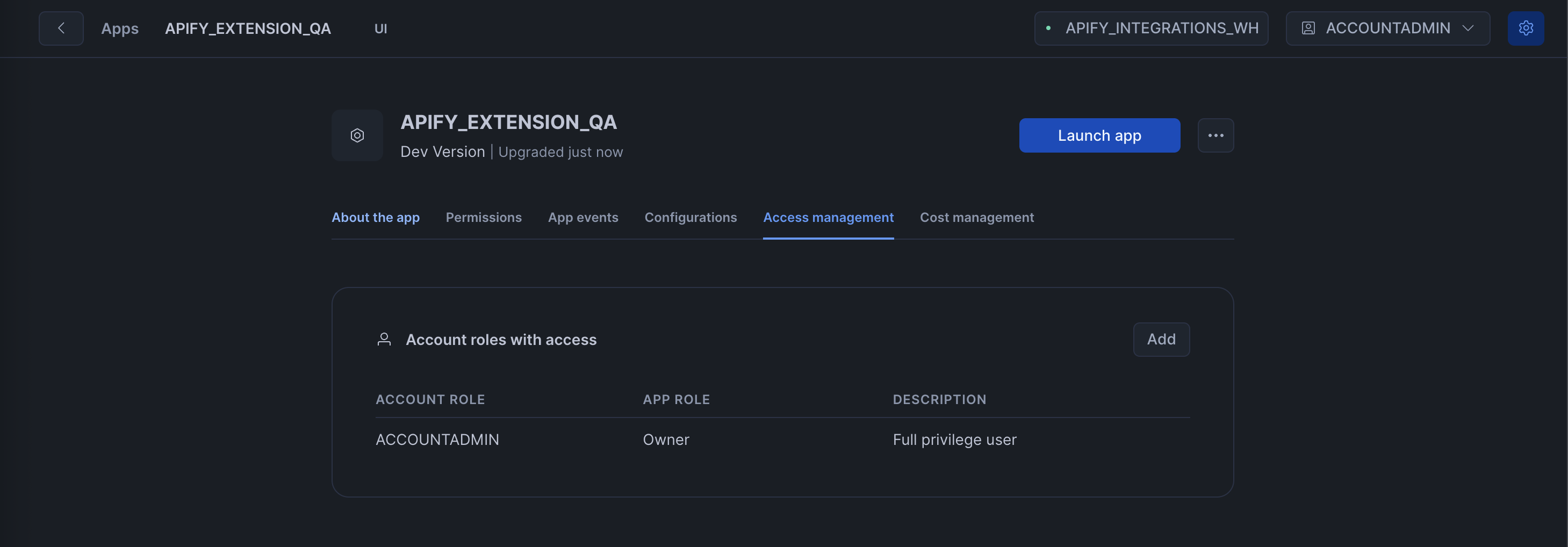Image resolution: width=1568 pixels, height=547 pixels.
Task: Open the three-dot options menu near Launch app
Action: (1215, 135)
